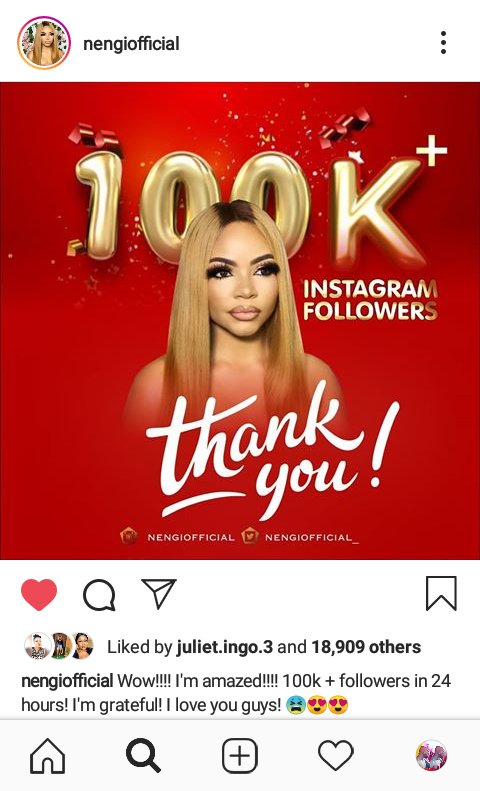Open activity notifications heart icon
The width and height of the screenshot is (480, 791).
[336, 756]
